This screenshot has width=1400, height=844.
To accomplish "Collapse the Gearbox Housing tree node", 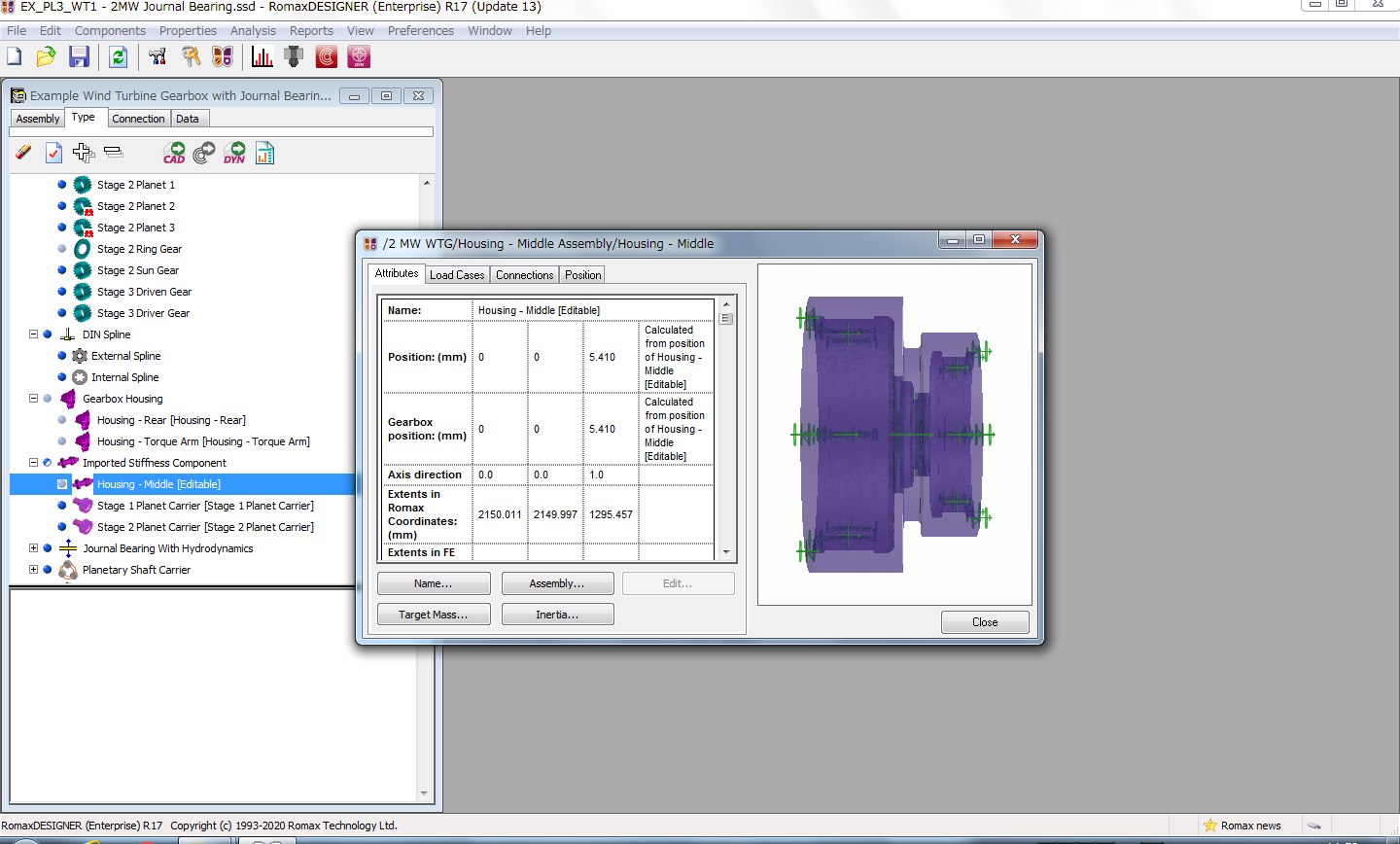I will point(33,399).
